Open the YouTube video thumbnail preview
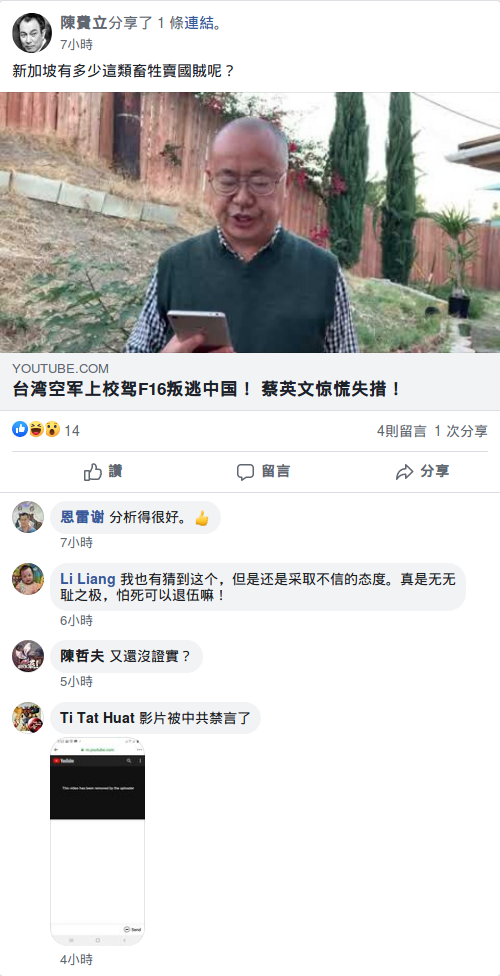500x976 pixels. point(250,222)
